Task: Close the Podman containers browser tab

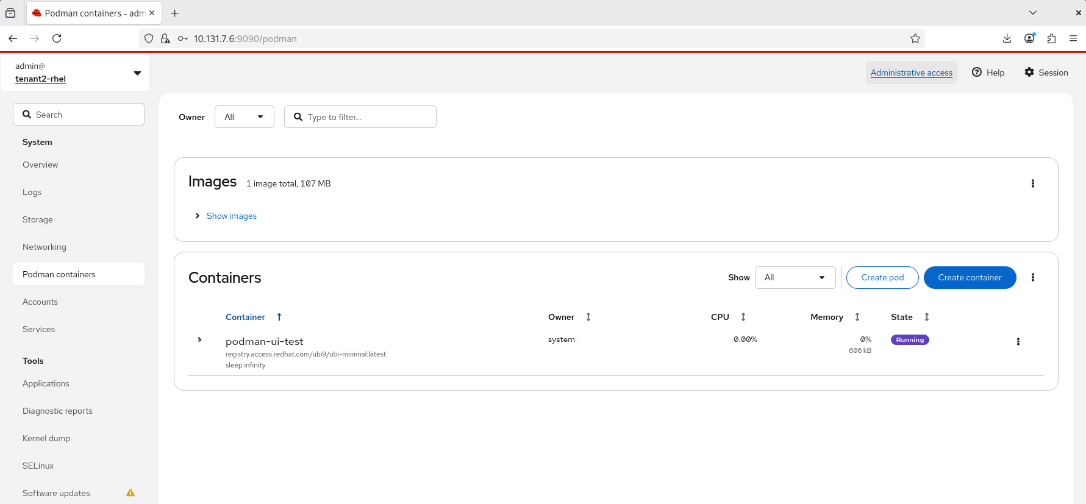Action: [153, 13]
